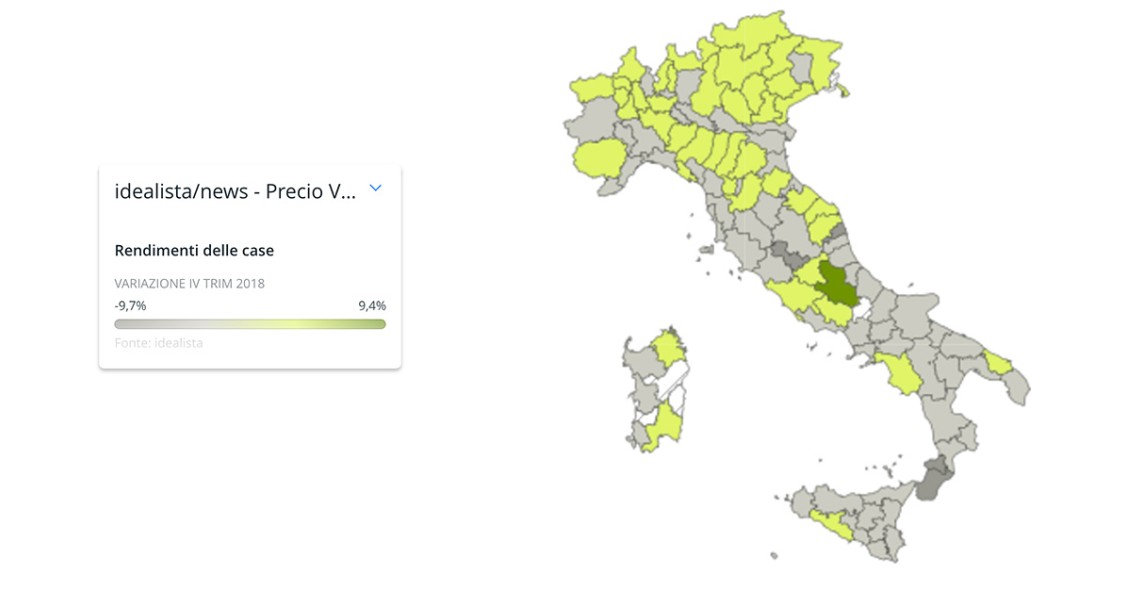This screenshot has height=591, width=1128.
Task: Click the "VARIAZIONE IV TRIM 2018" label
Action: 190,283
